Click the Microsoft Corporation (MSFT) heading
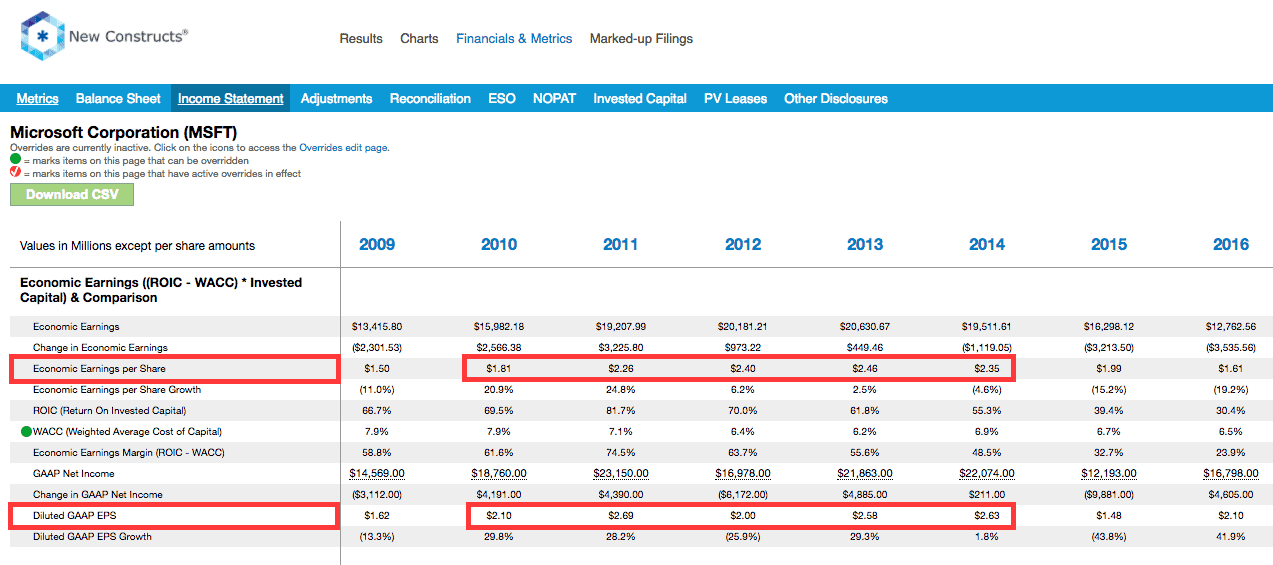Screen dimensions: 1273x565 click(x=123, y=132)
